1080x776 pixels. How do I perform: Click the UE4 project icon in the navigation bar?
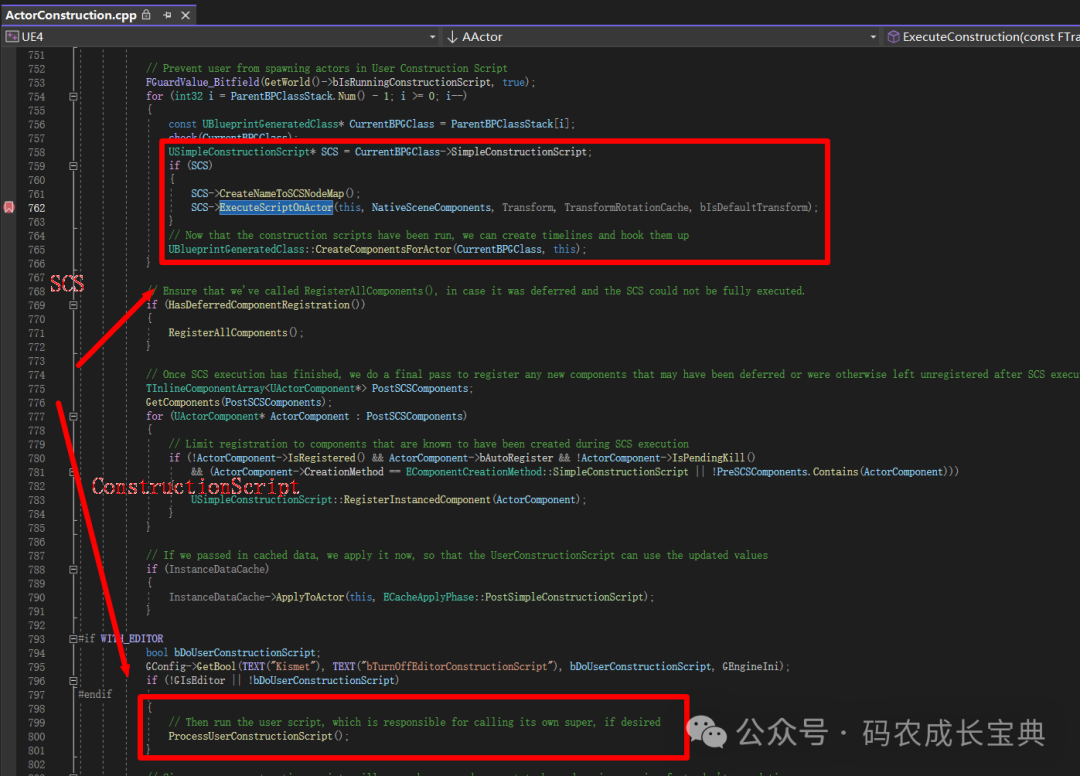click(14, 36)
